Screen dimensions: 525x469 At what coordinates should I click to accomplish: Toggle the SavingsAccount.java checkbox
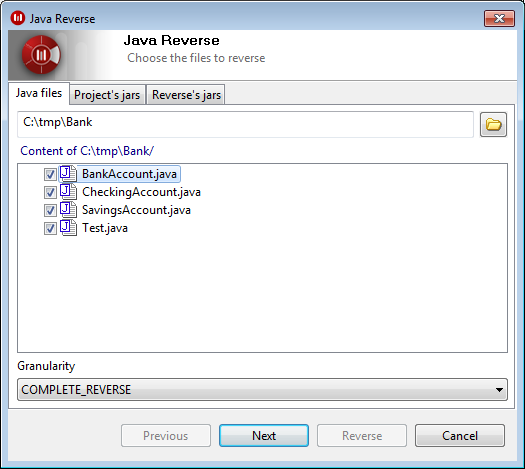coord(50,211)
